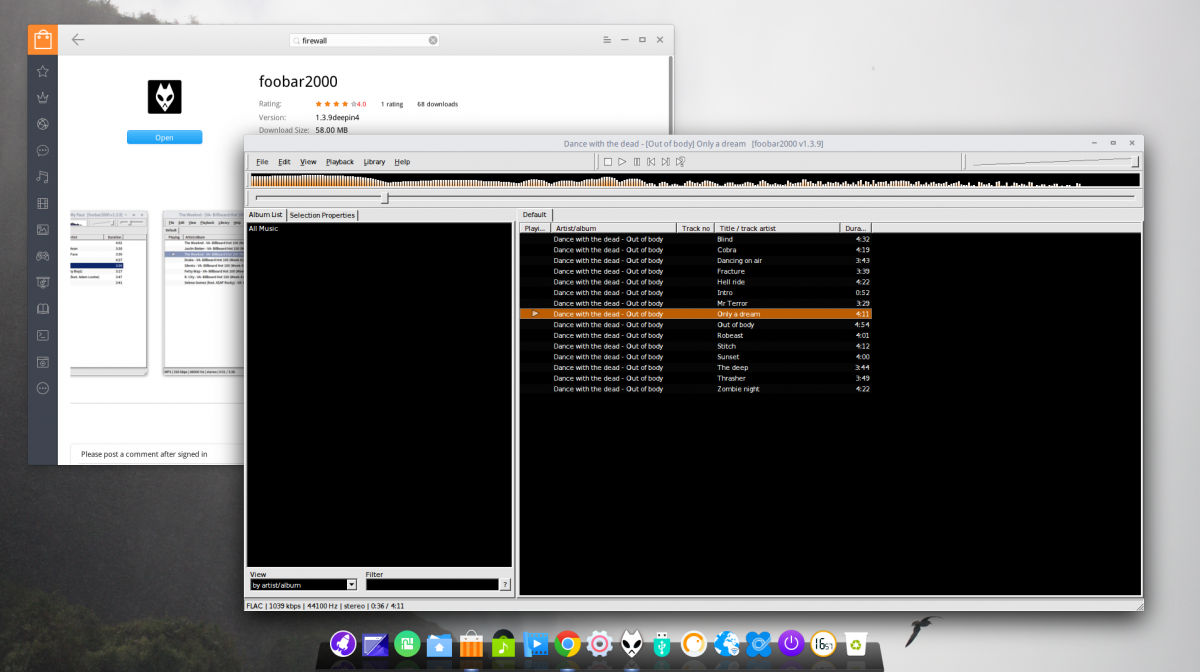This screenshot has height=672, width=1200.
Task: Open the Games category gamepad icon
Action: coord(42,256)
